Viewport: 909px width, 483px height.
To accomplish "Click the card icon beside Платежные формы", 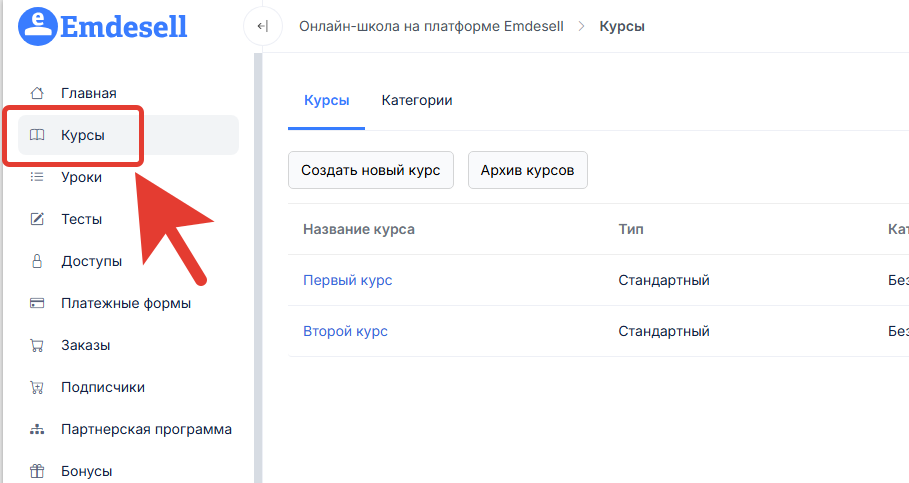I will click(37, 303).
